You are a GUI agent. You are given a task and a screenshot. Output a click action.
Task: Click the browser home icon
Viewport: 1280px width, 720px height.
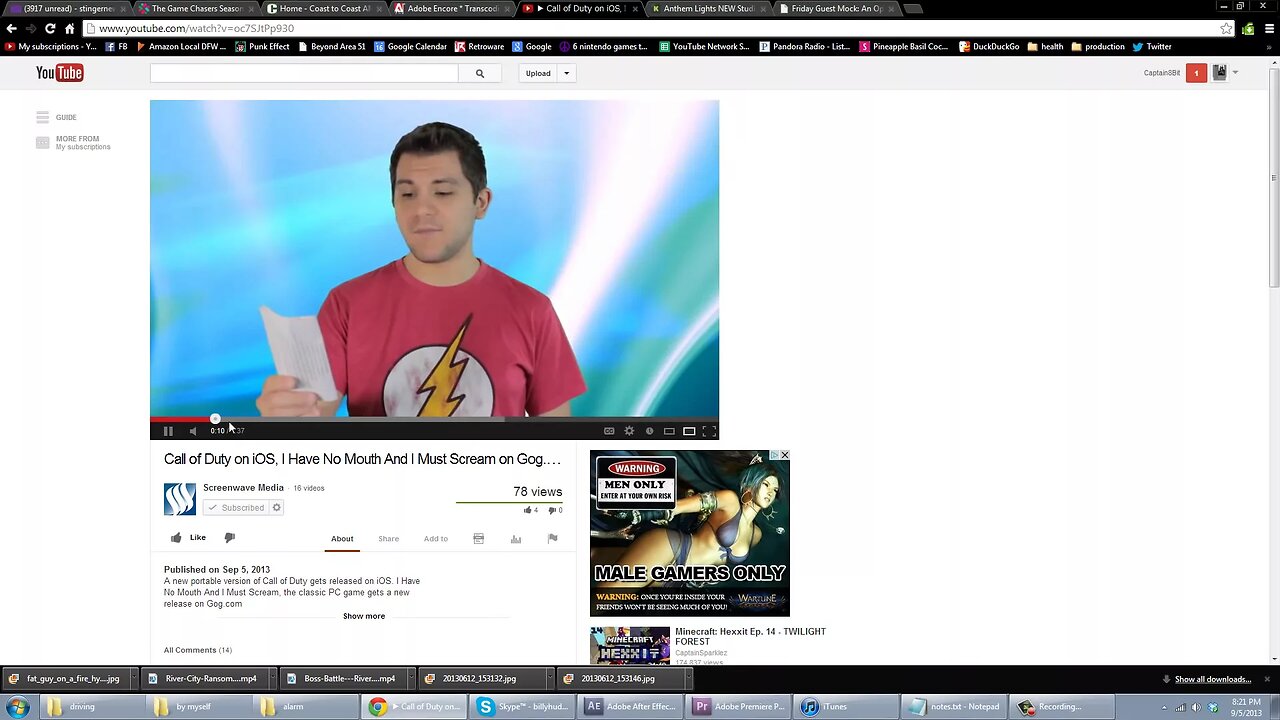point(69,28)
